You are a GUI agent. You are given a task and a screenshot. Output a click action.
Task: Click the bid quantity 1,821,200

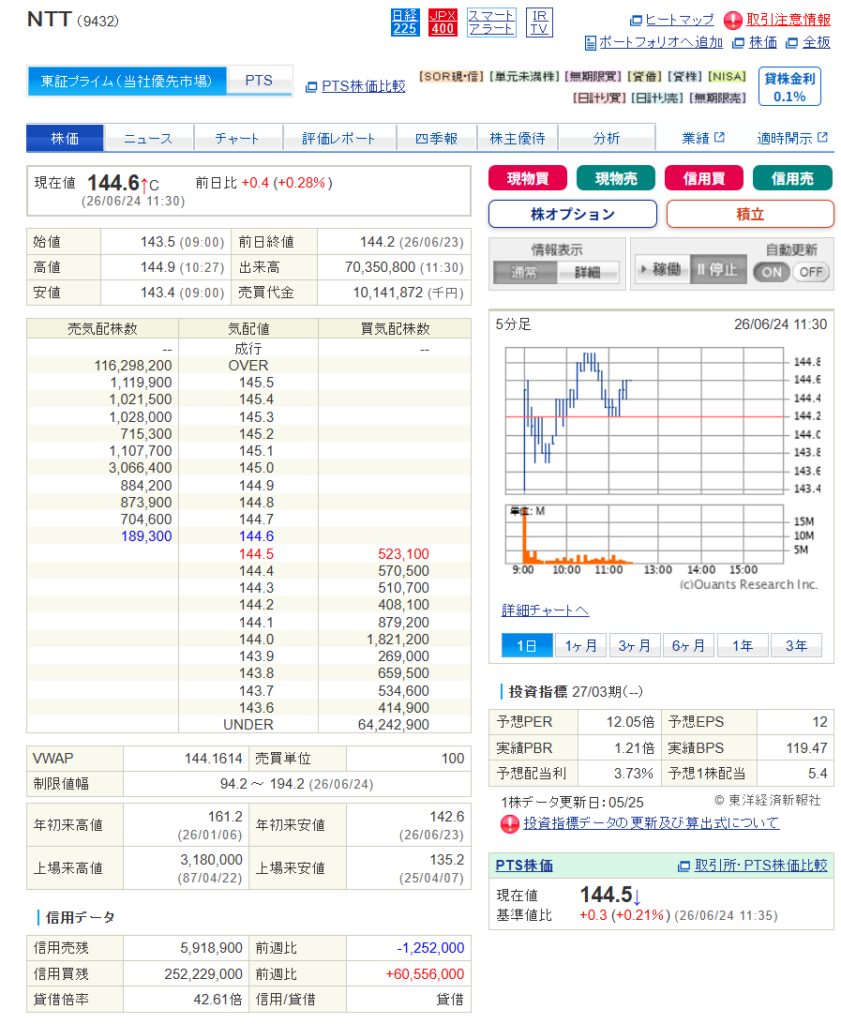click(x=398, y=639)
